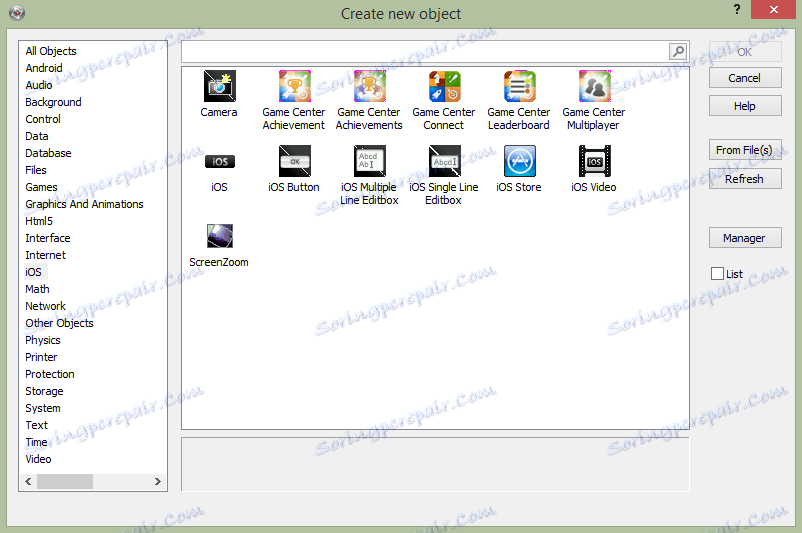
Task: Open the Background category
Action: tap(53, 102)
